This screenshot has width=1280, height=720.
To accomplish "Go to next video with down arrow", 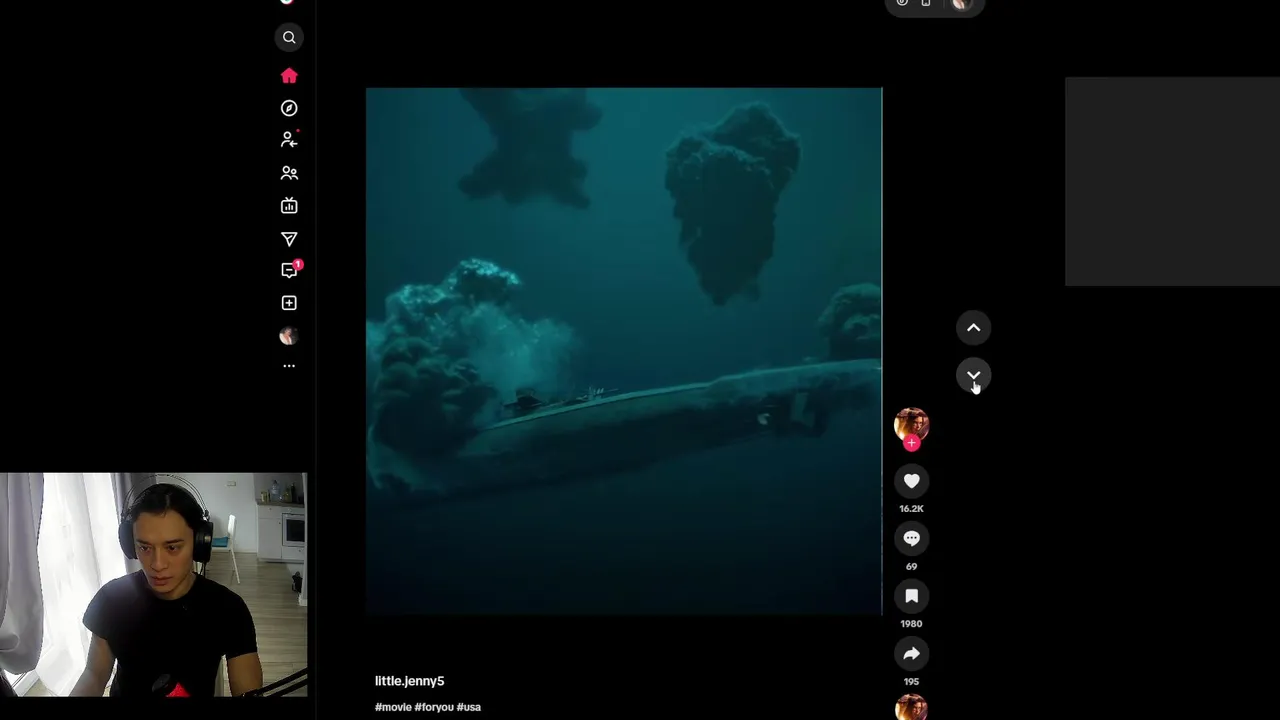I will point(973,376).
